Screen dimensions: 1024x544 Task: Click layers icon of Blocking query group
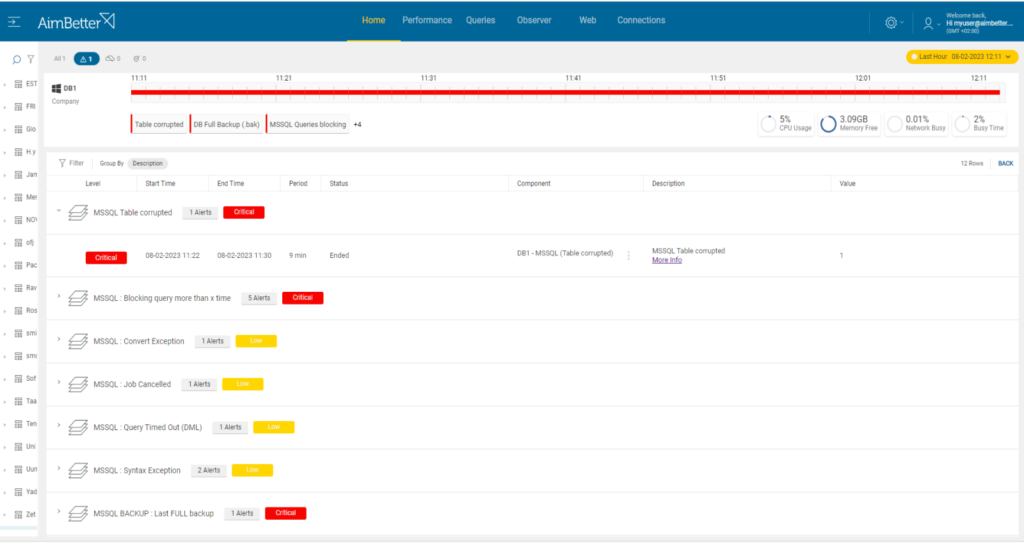coord(78,298)
